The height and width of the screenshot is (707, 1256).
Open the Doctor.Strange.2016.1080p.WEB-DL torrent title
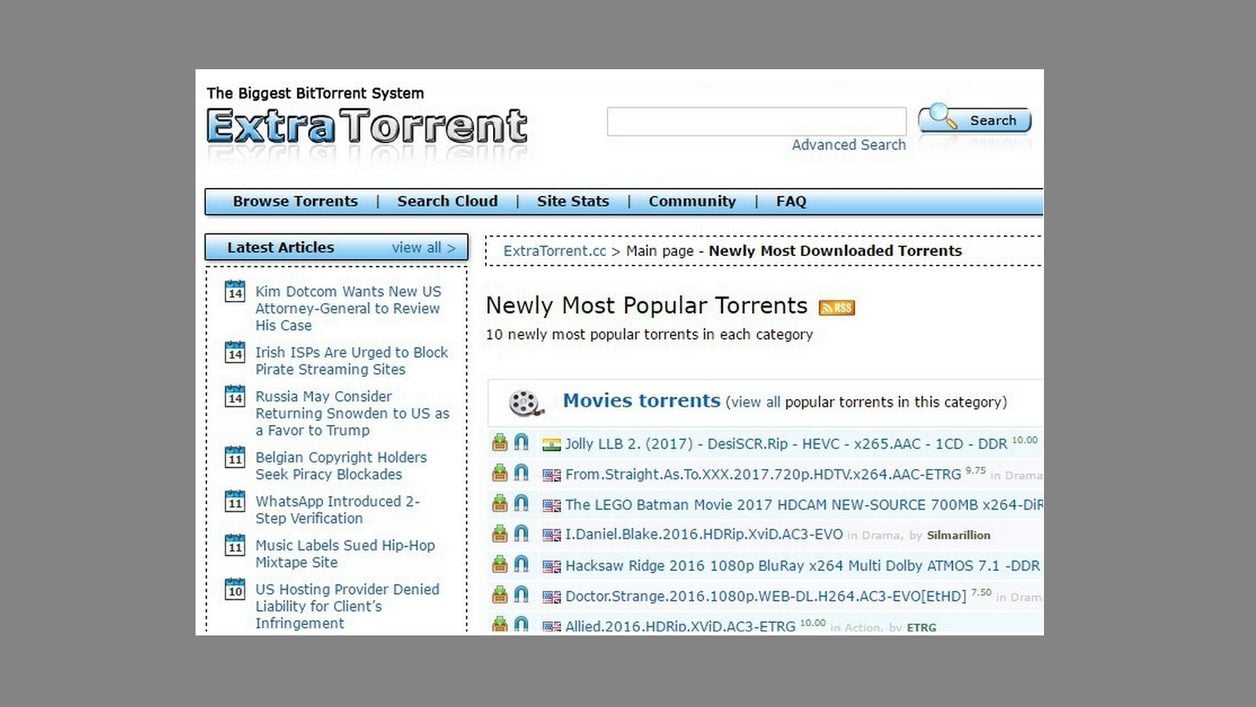pos(766,596)
